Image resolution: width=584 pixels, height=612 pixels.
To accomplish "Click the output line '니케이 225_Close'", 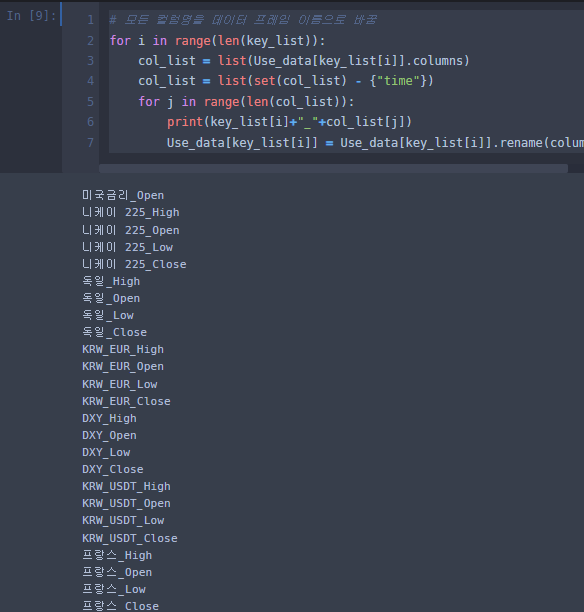I will (134, 264).
